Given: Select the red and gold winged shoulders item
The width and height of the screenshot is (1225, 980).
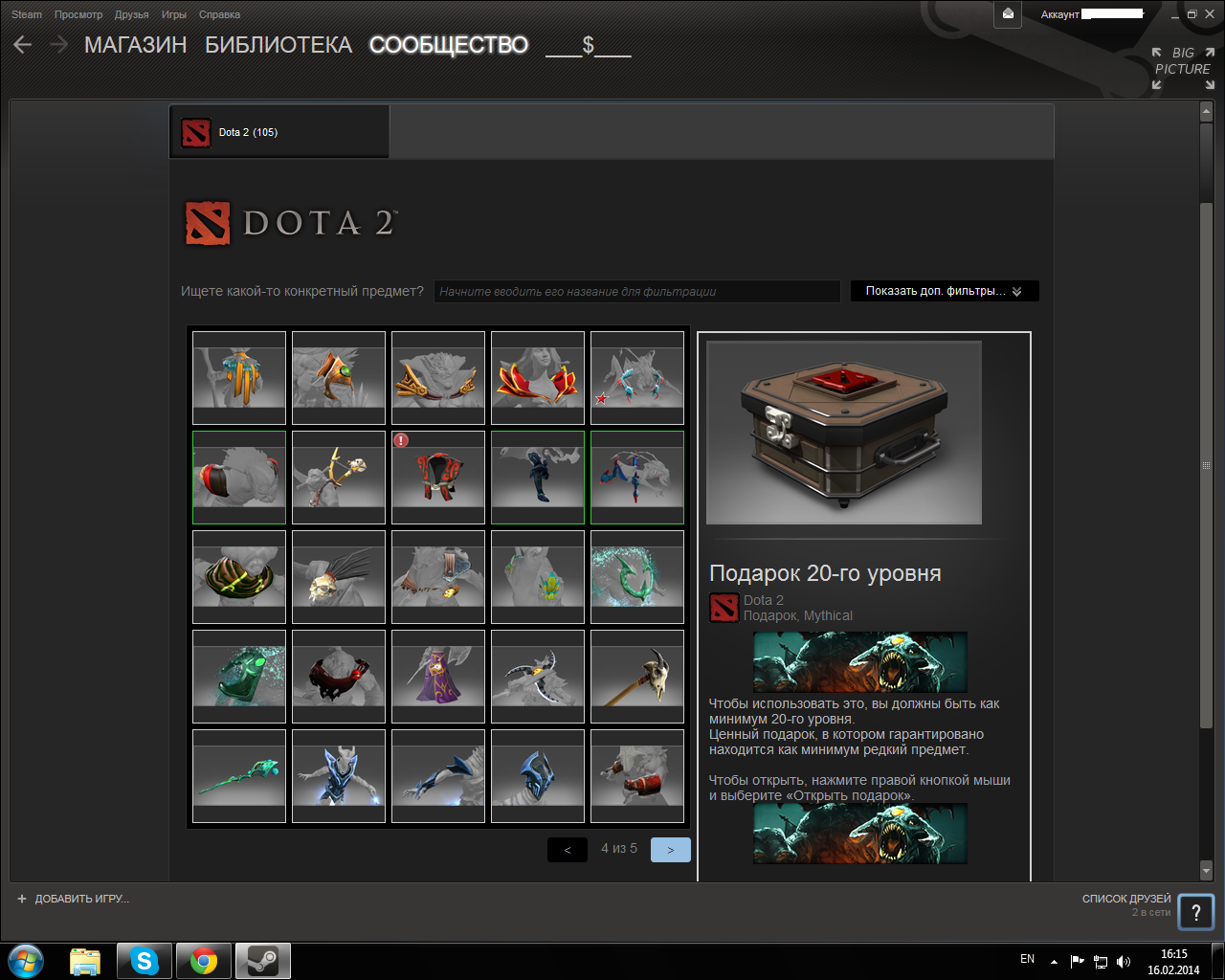Looking at the screenshot, I should tap(538, 378).
